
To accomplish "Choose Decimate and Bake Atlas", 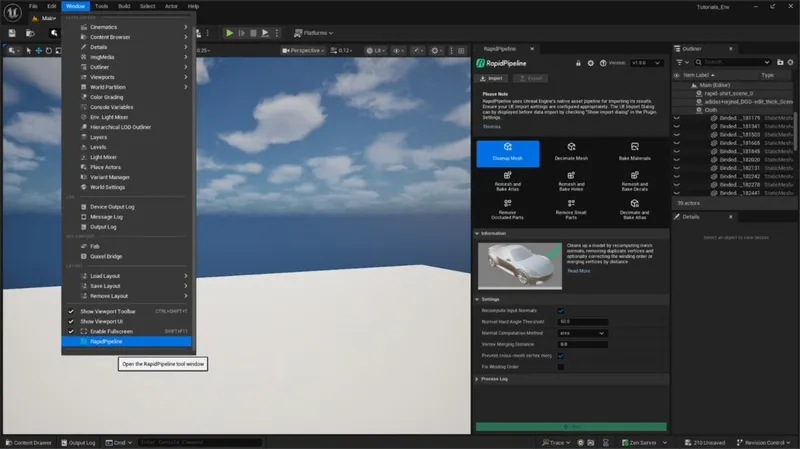I will click(x=634, y=210).
